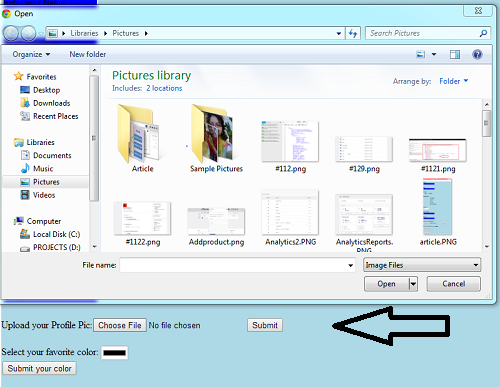Viewport: 500px width, 387px height.
Task: Click navigation pane scroll down arrow
Action: 95,247
